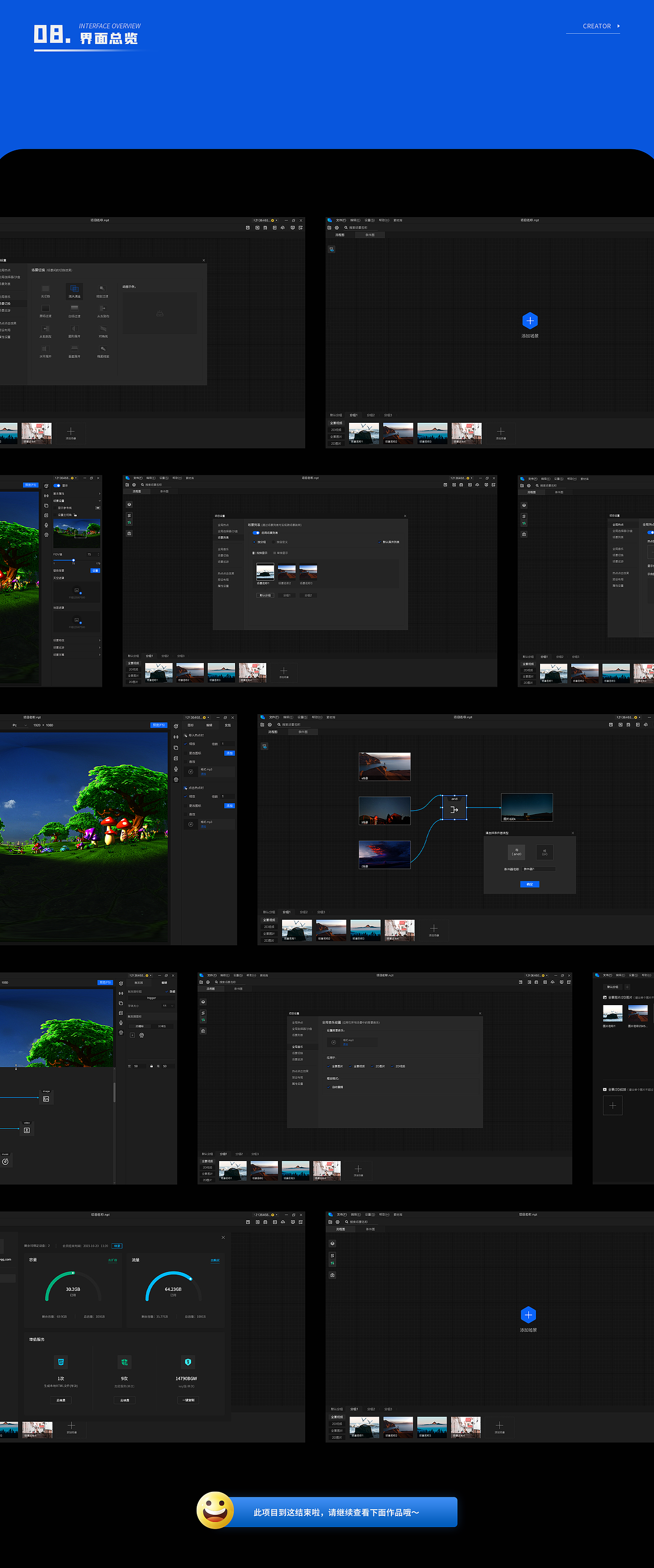Expand 场景热点 row in FOV properties window
The image size is (654, 1568).
click(77, 640)
